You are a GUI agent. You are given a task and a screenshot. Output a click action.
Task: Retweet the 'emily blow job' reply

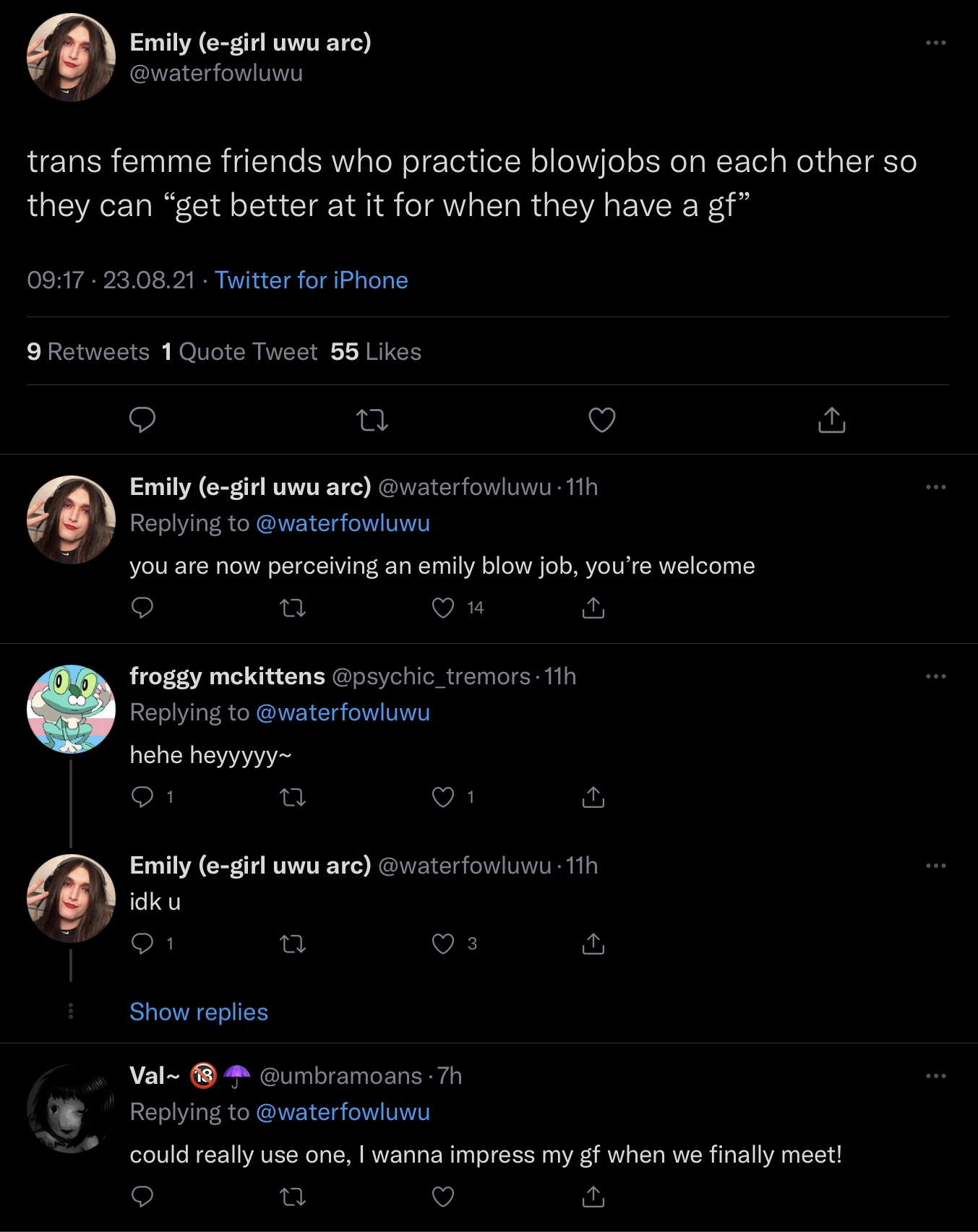292,608
